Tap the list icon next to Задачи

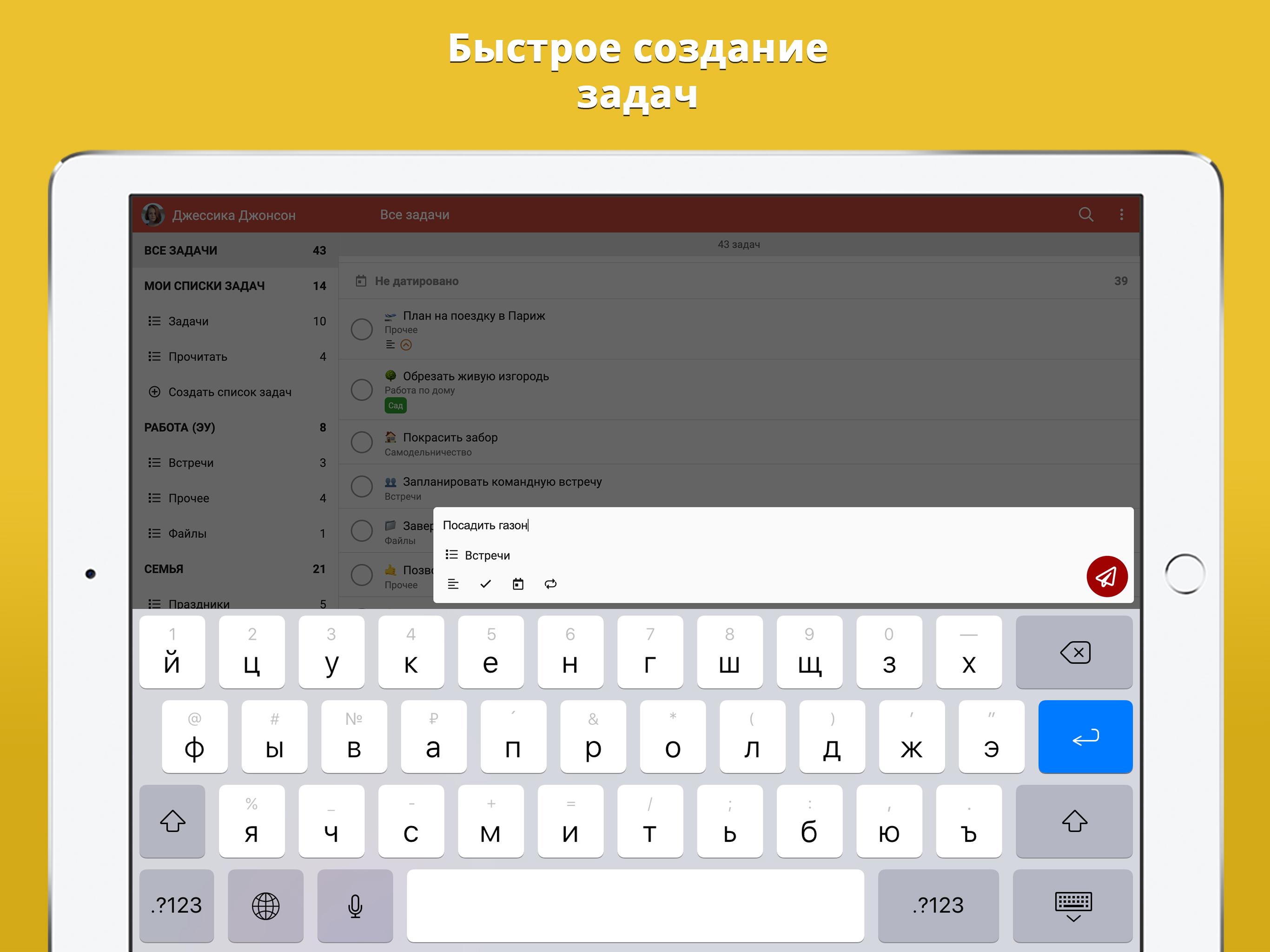154,321
